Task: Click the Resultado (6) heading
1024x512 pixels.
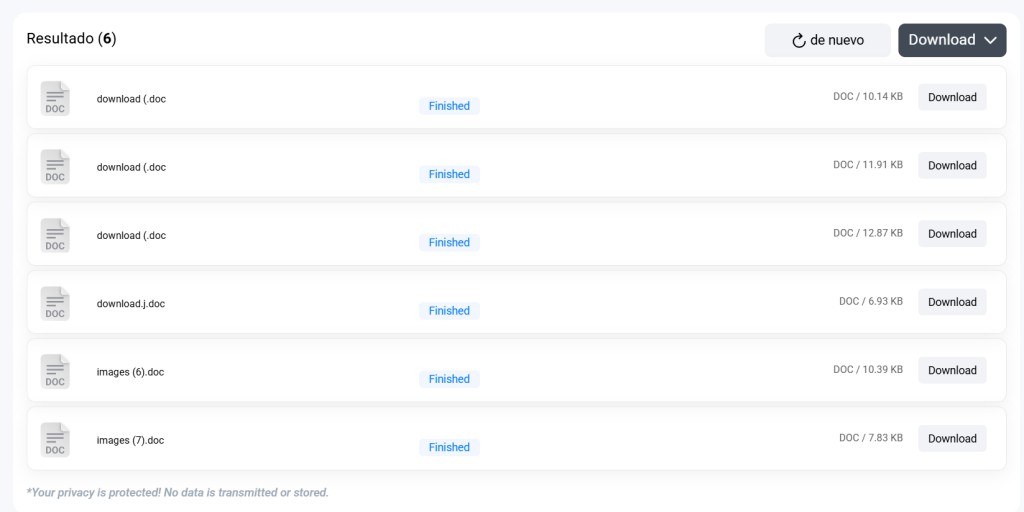Action: [x=71, y=39]
